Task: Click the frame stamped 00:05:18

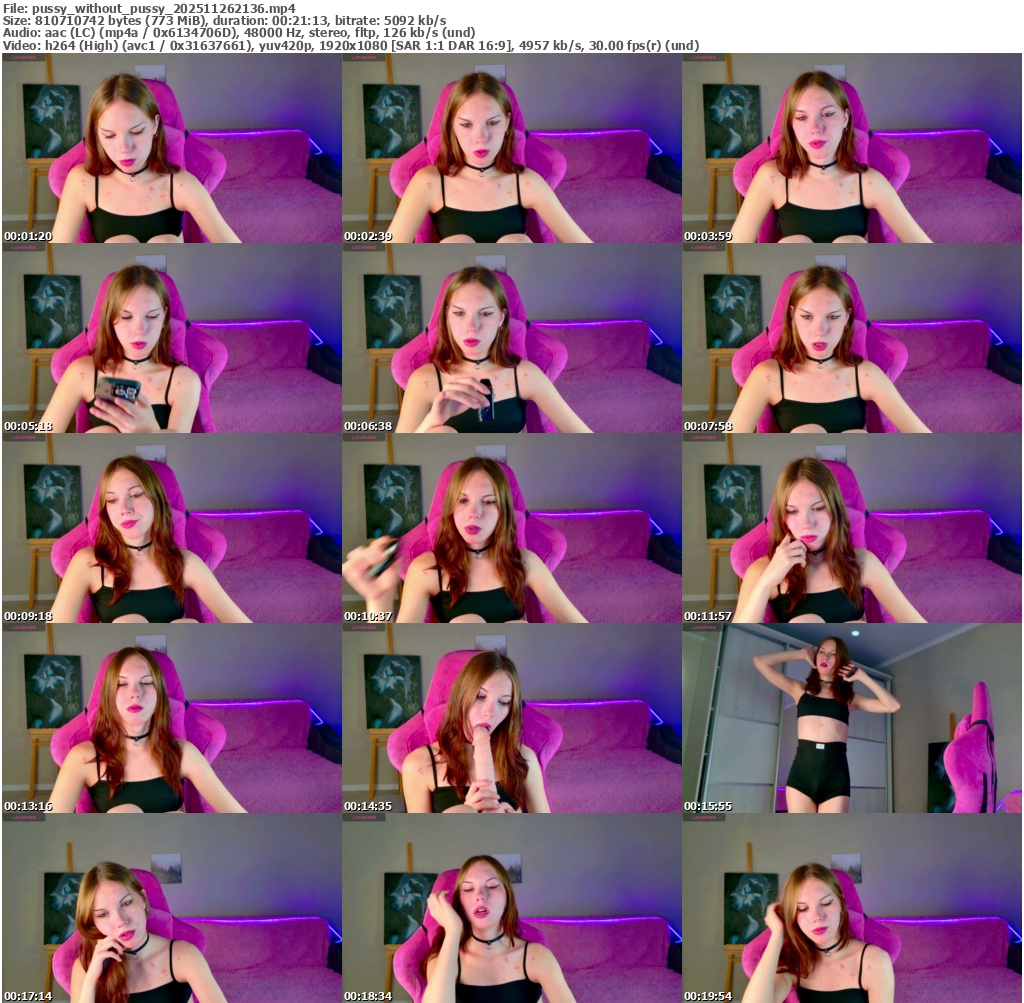Action: point(171,338)
